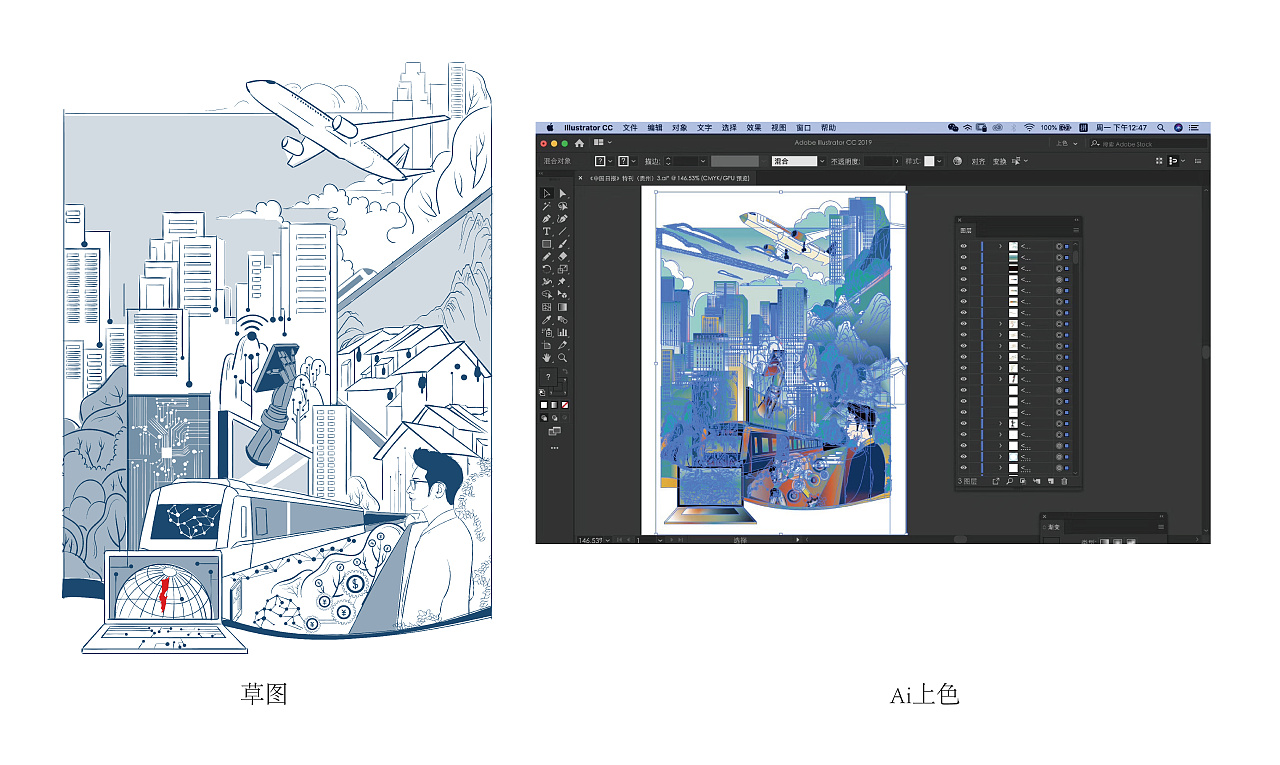This screenshot has width=1280, height=765.
Task: Click the Zoom magnifier tool
Action: click(563, 357)
